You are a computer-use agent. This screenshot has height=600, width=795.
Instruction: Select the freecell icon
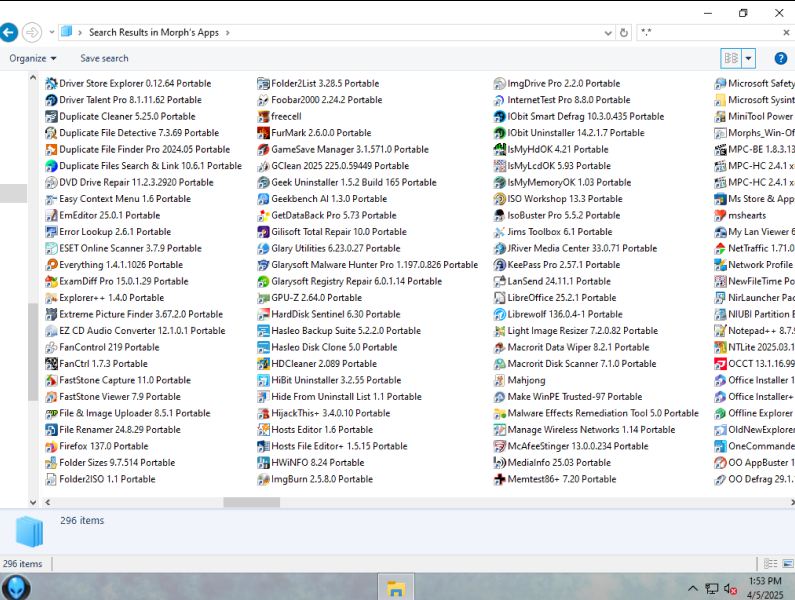point(263,116)
